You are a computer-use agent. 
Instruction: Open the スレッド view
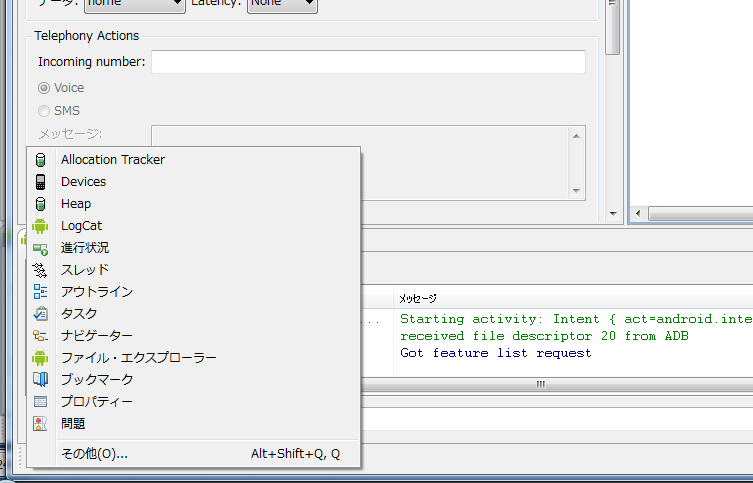click(x=194, y=270)
